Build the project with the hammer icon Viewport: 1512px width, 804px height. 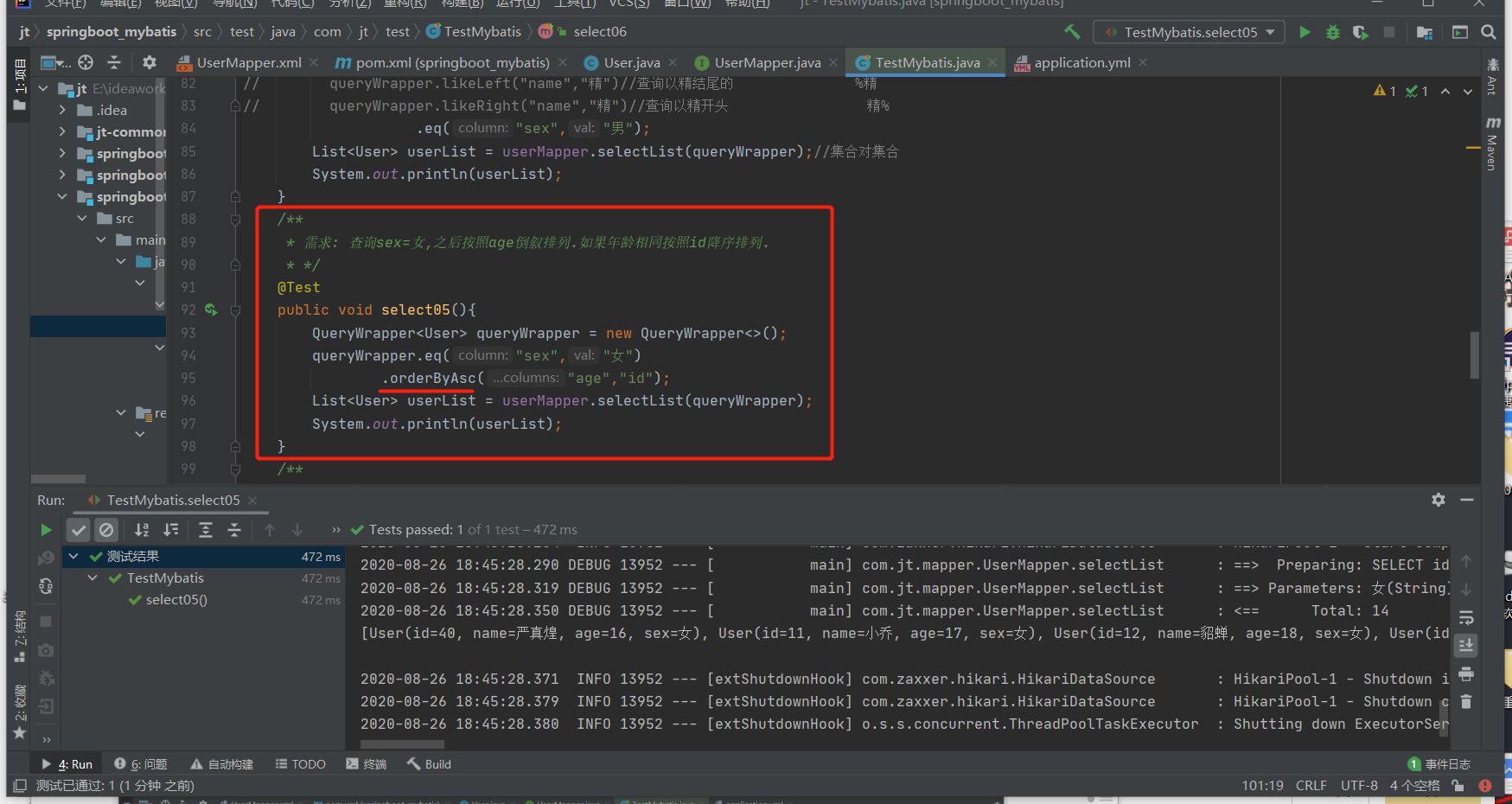pyautogui.click(x=1072, y=32)
